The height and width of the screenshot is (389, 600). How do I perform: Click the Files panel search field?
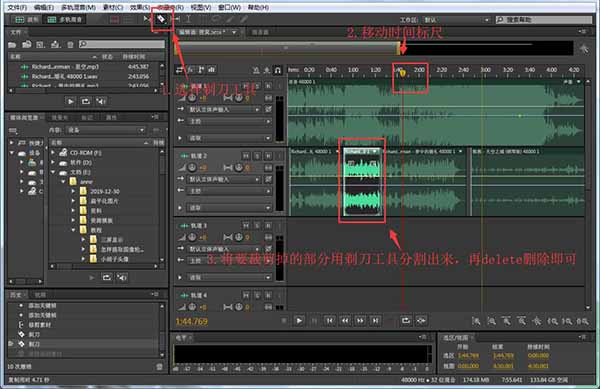pyautogui.click(x=122, y=44)
